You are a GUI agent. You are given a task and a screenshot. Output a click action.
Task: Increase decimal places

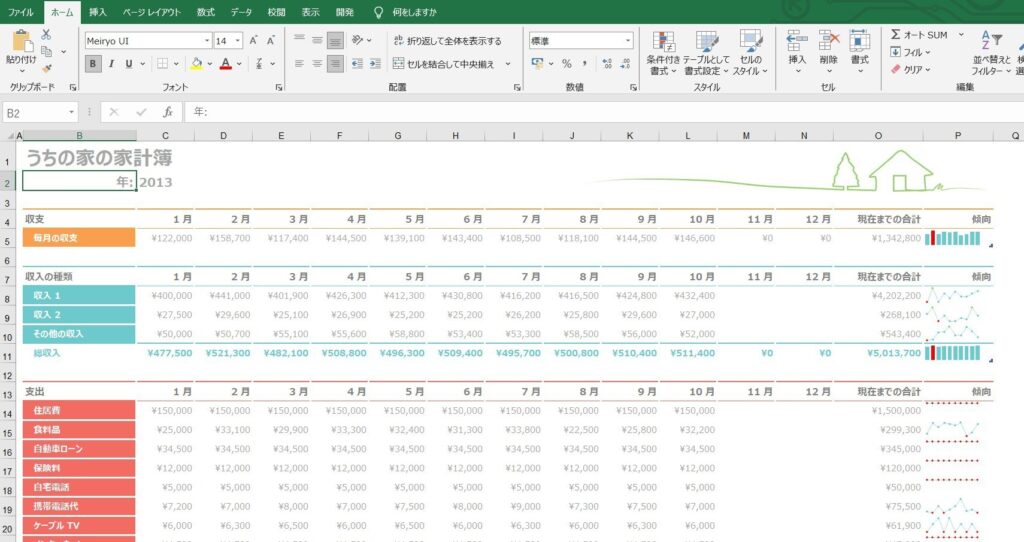coord(607,63)
